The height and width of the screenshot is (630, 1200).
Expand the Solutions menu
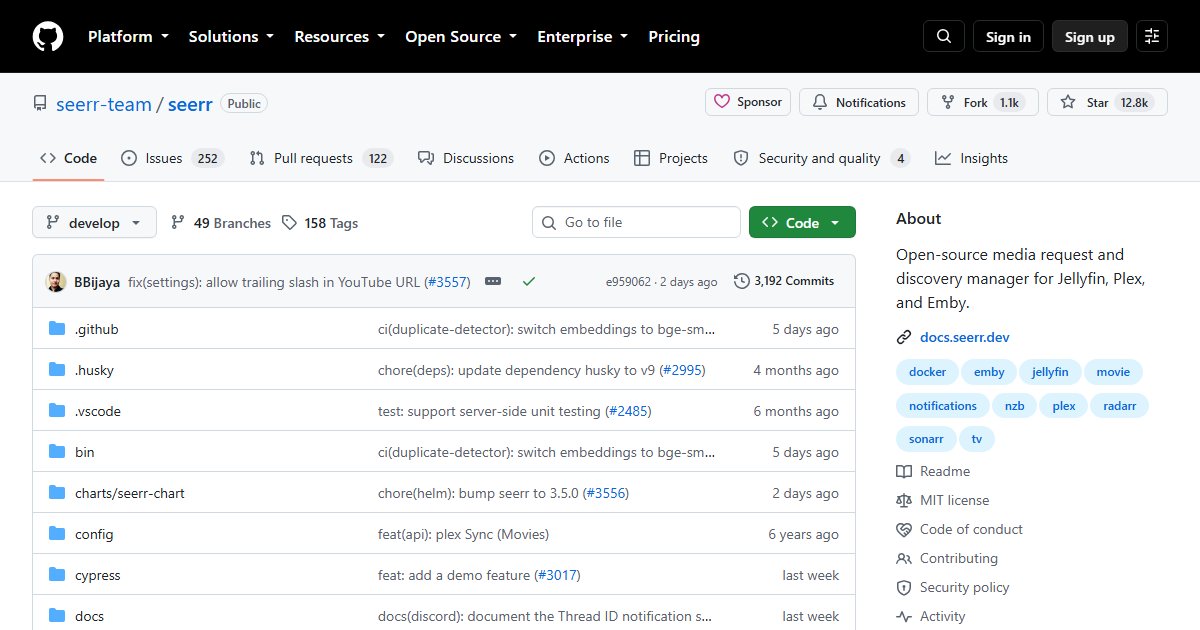point(231,37)
